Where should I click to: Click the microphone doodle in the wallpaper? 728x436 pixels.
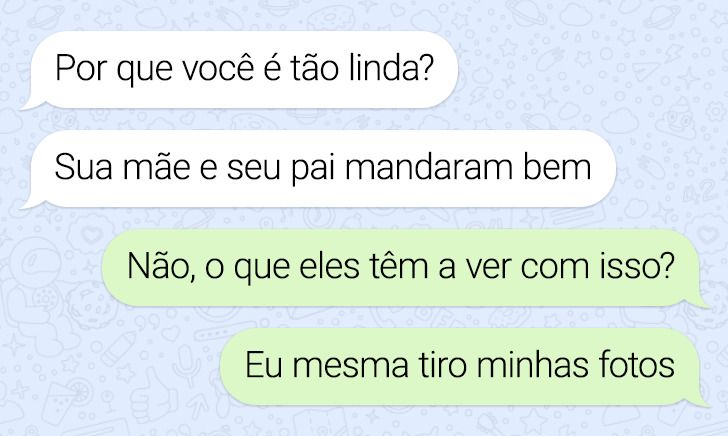tap(187, 366)
